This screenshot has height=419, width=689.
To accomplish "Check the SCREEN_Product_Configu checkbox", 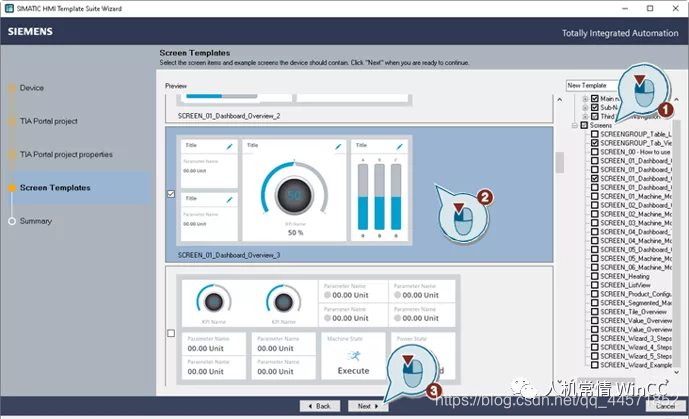I will 595,294.
